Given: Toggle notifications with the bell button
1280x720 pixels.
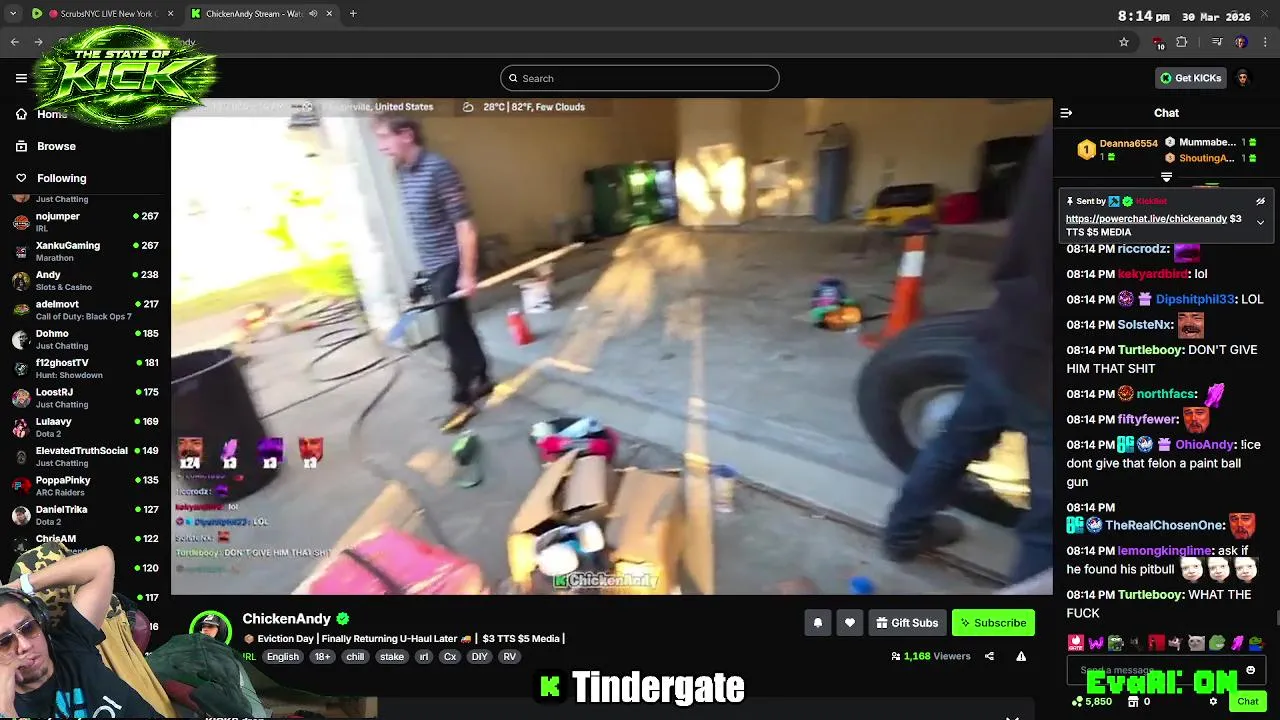Looking at the screenshot, I should pos(818,623).
